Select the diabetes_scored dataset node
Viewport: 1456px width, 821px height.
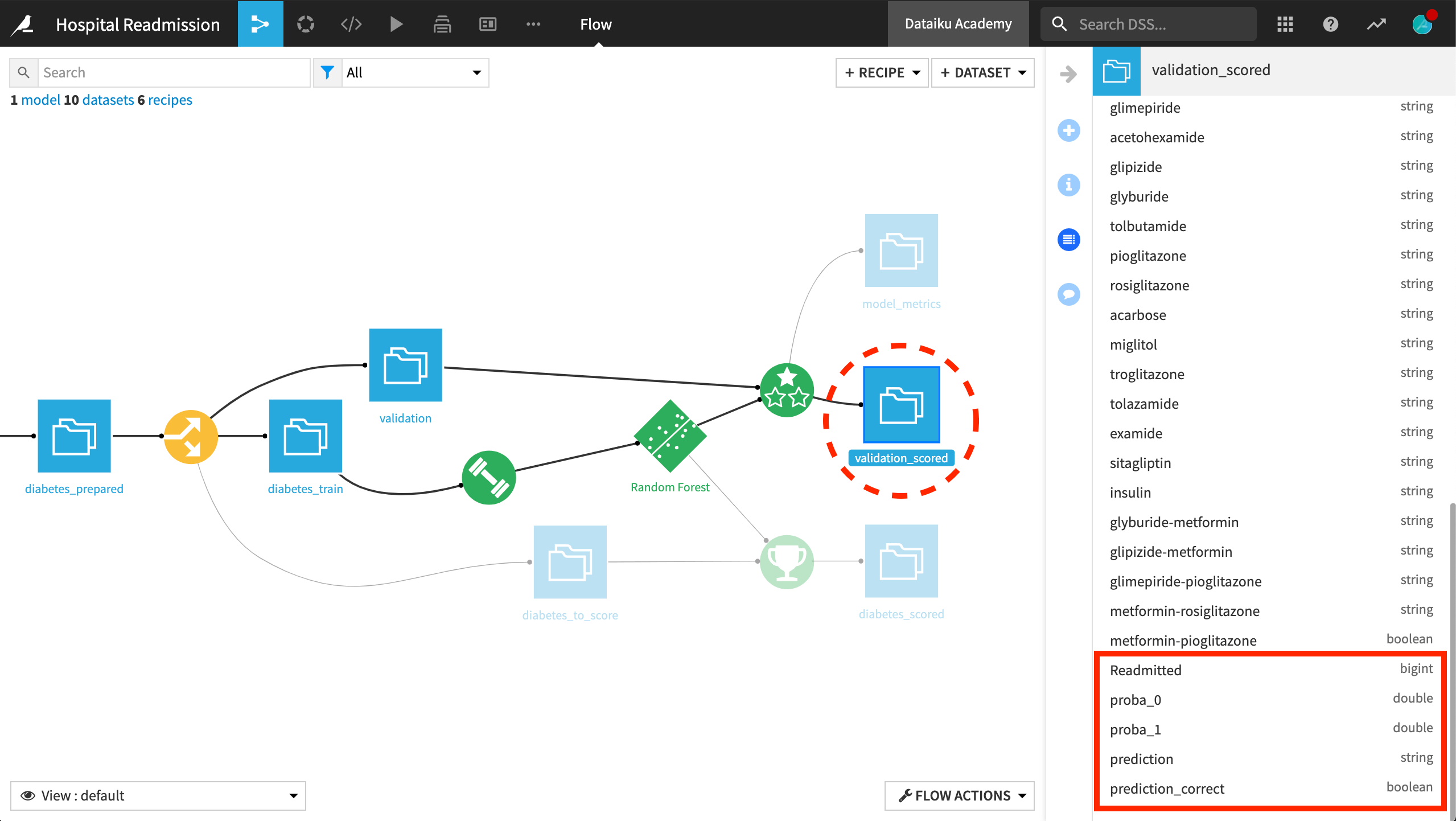pyautogui.click(x=901, y=561)
